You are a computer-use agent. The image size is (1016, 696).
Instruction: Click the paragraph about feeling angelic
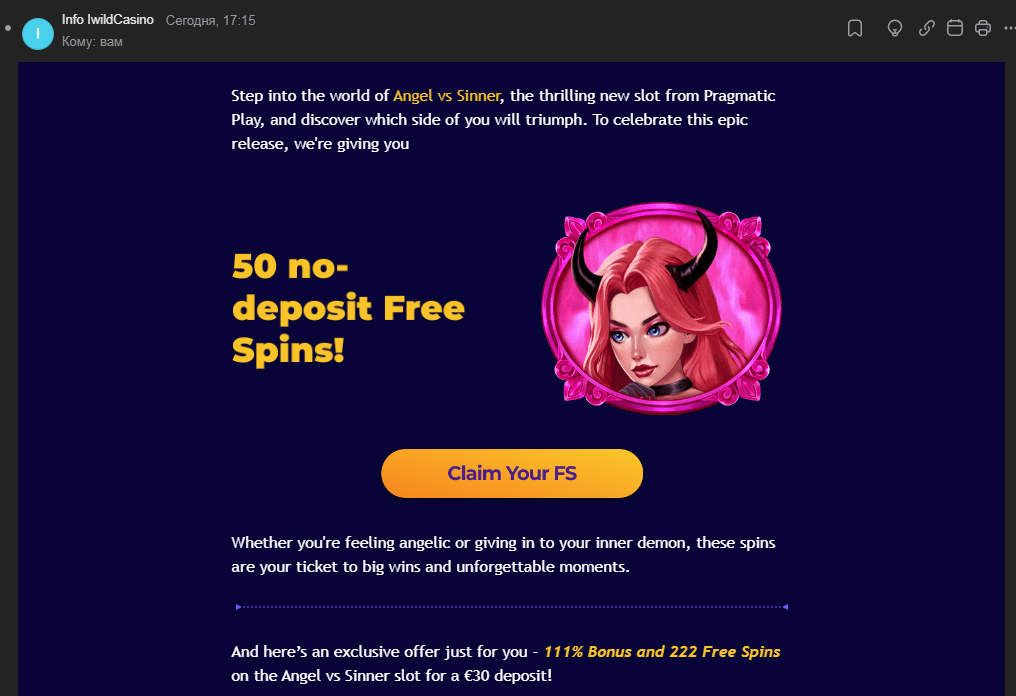[503, 555]
